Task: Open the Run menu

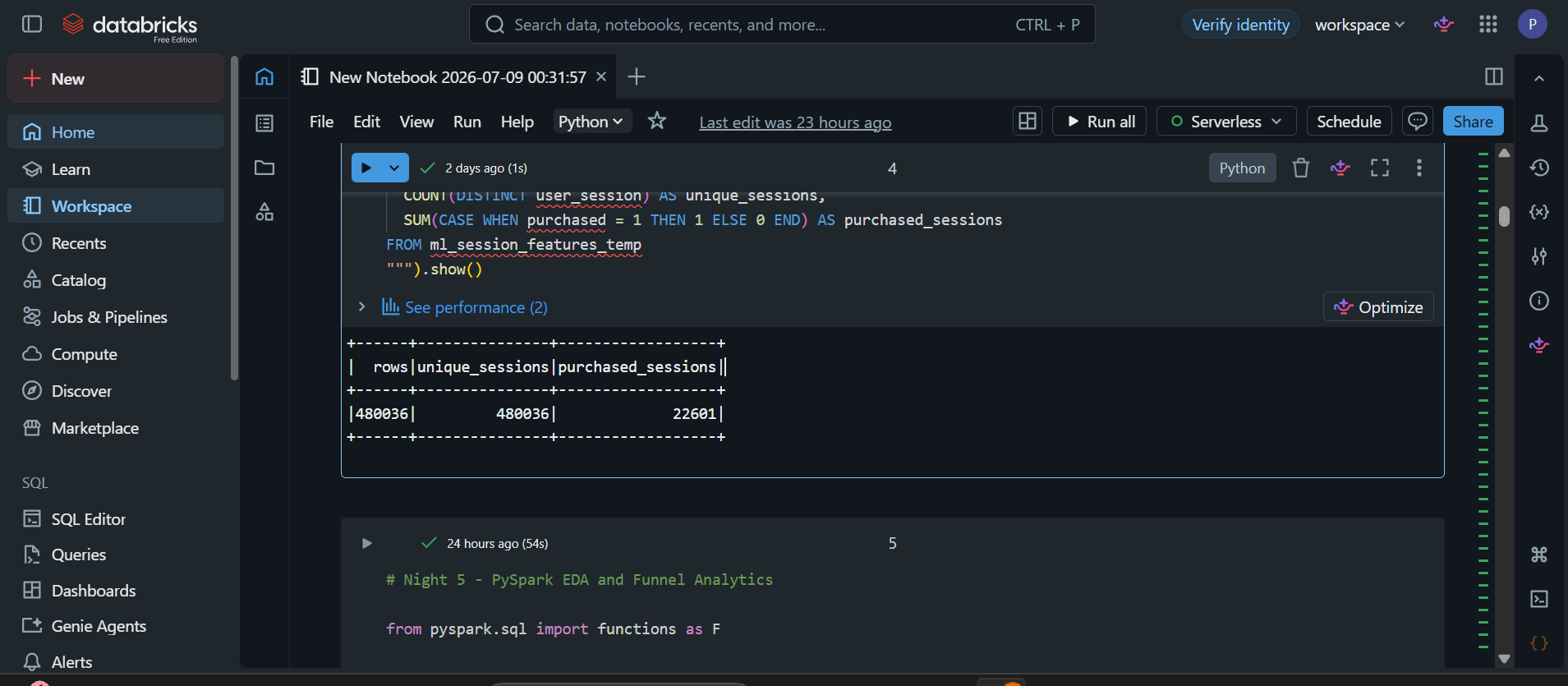Action: (467, 122)
